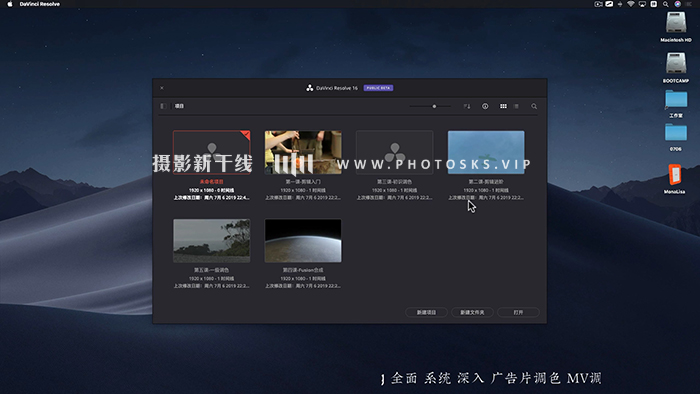Image resolution: width=700 pixels, height=394 pixels.
Task: Click the 第三课-初识调色 project name text
Action: coord(395,182)
